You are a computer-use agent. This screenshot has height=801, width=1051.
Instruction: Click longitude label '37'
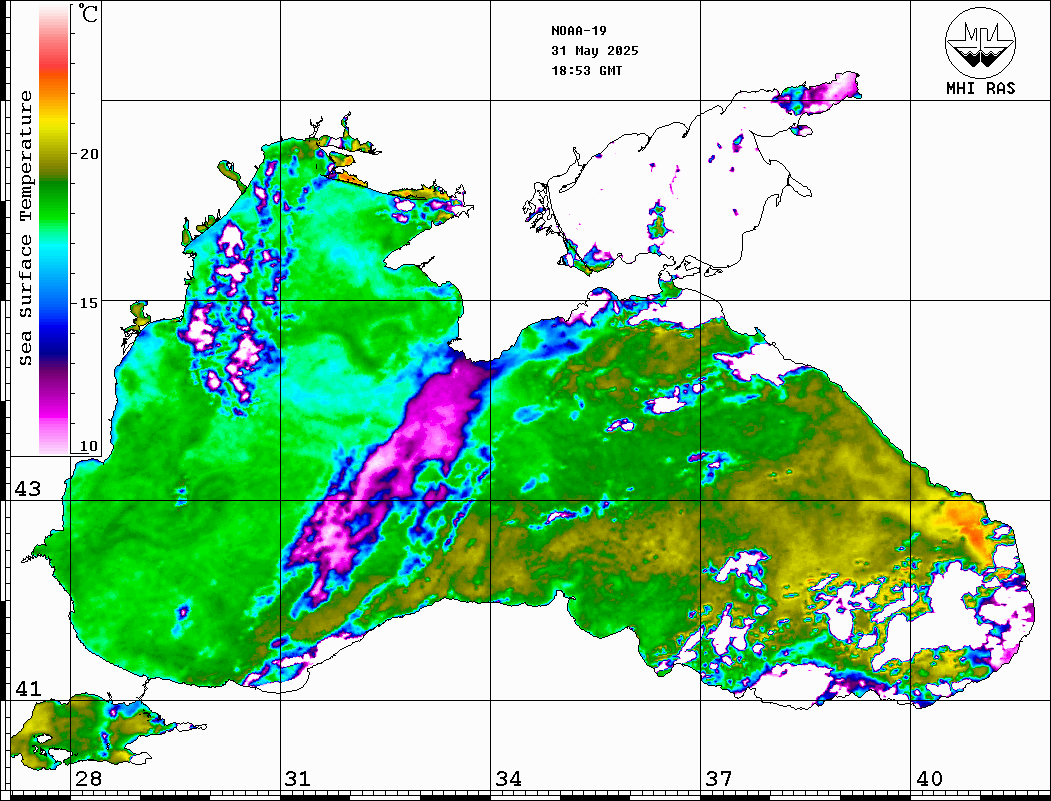click(x=719, y=779)
